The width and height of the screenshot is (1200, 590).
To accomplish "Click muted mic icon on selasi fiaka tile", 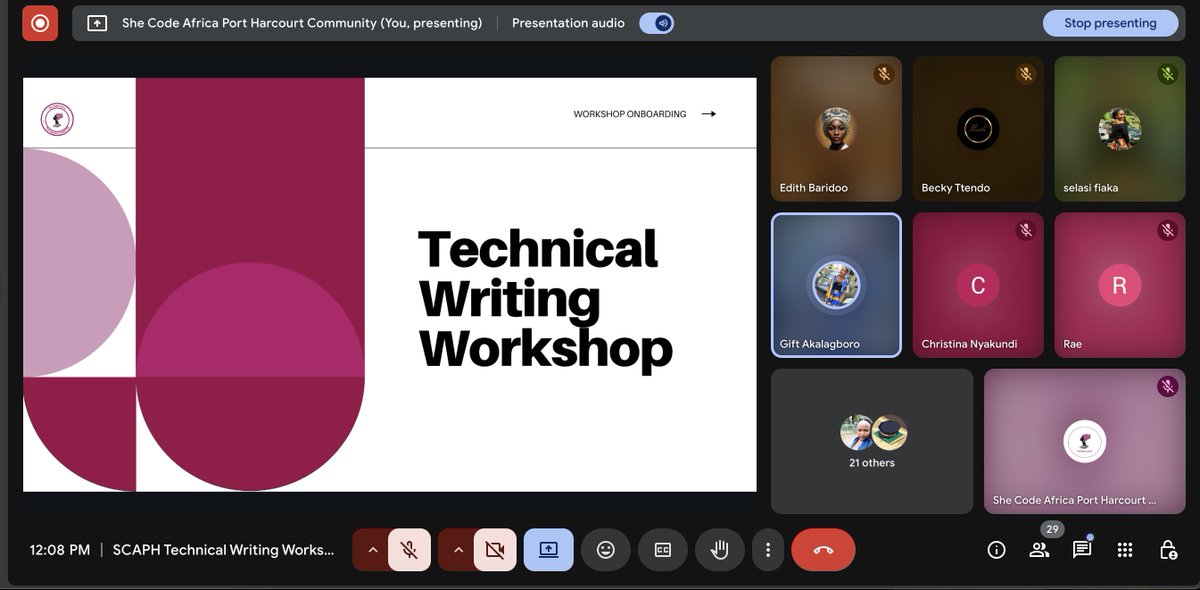I will 1167,74.
